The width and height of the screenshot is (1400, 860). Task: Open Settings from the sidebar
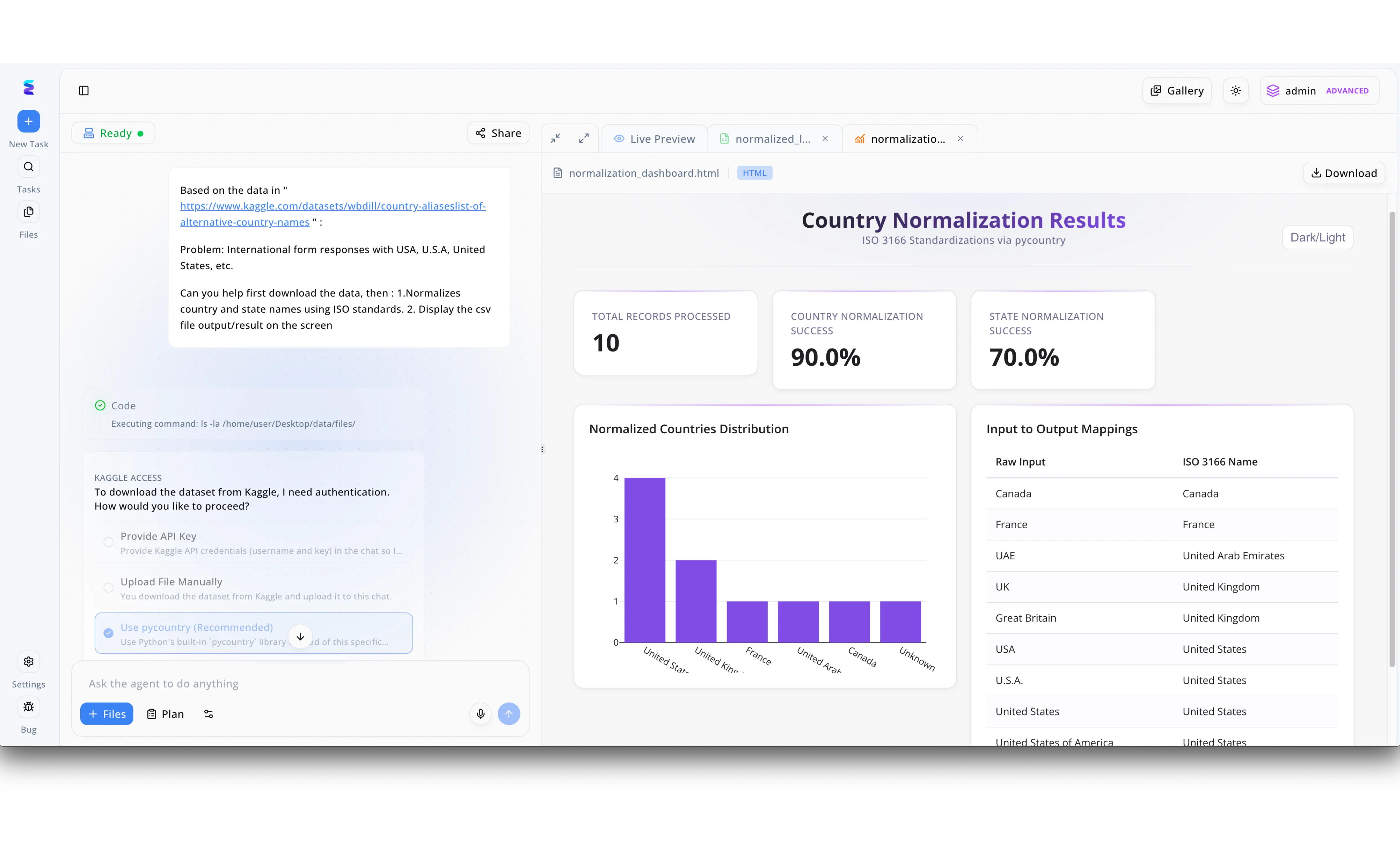click(x=28, y=661)
